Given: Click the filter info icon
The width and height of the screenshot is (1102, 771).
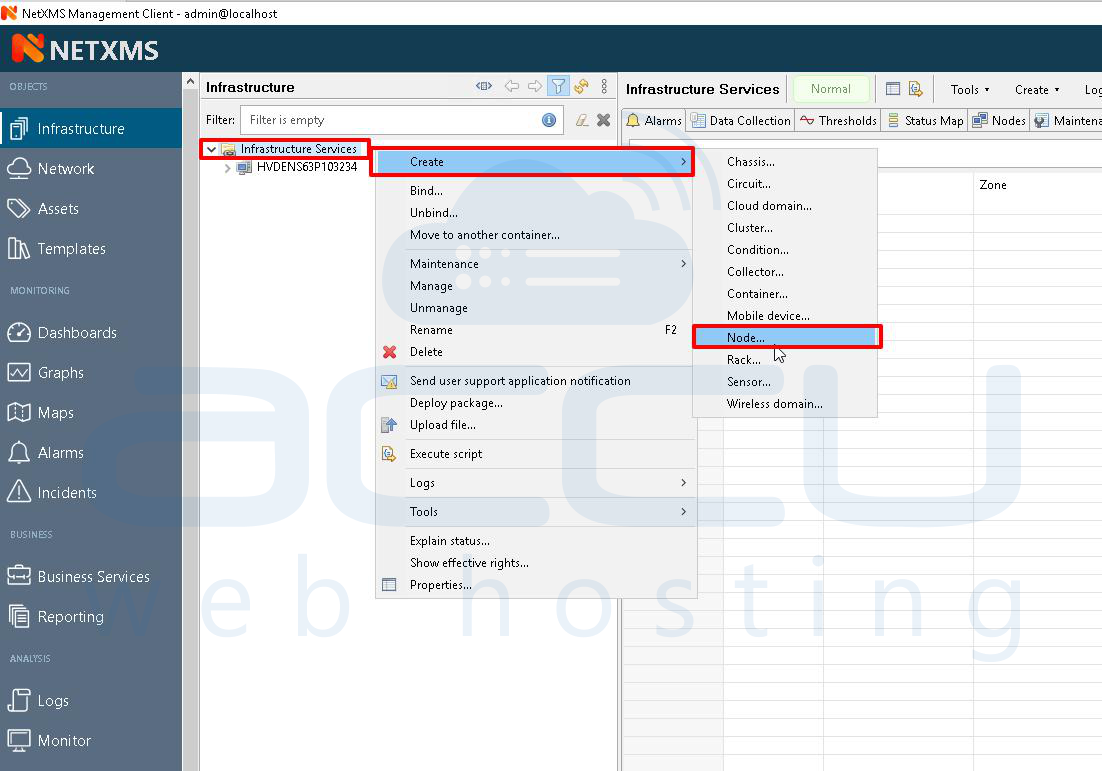Looking at the screenshot, I should click(x=549, y=120).
